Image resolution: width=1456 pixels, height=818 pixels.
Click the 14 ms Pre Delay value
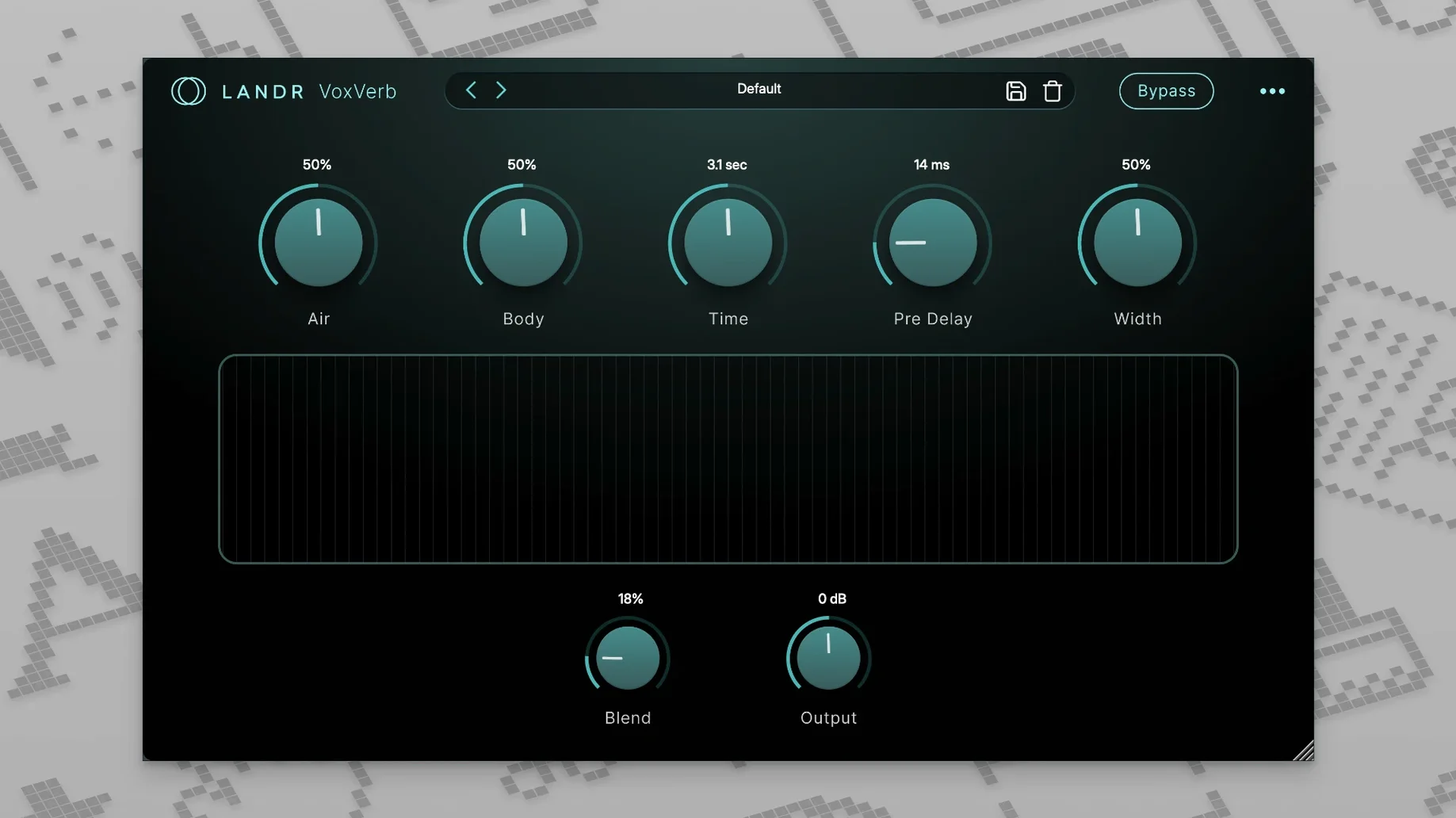coord(931,165)
